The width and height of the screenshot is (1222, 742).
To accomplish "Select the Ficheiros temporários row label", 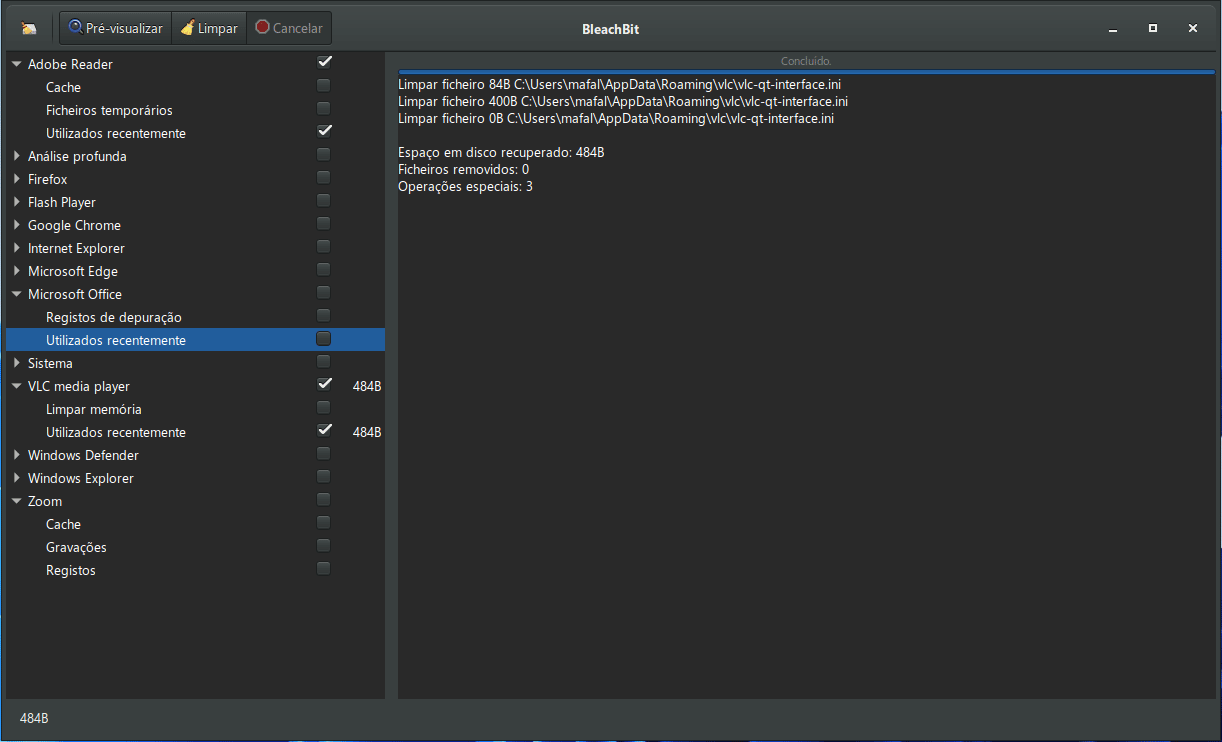I will pyautogui.click(x=109, y=110).
